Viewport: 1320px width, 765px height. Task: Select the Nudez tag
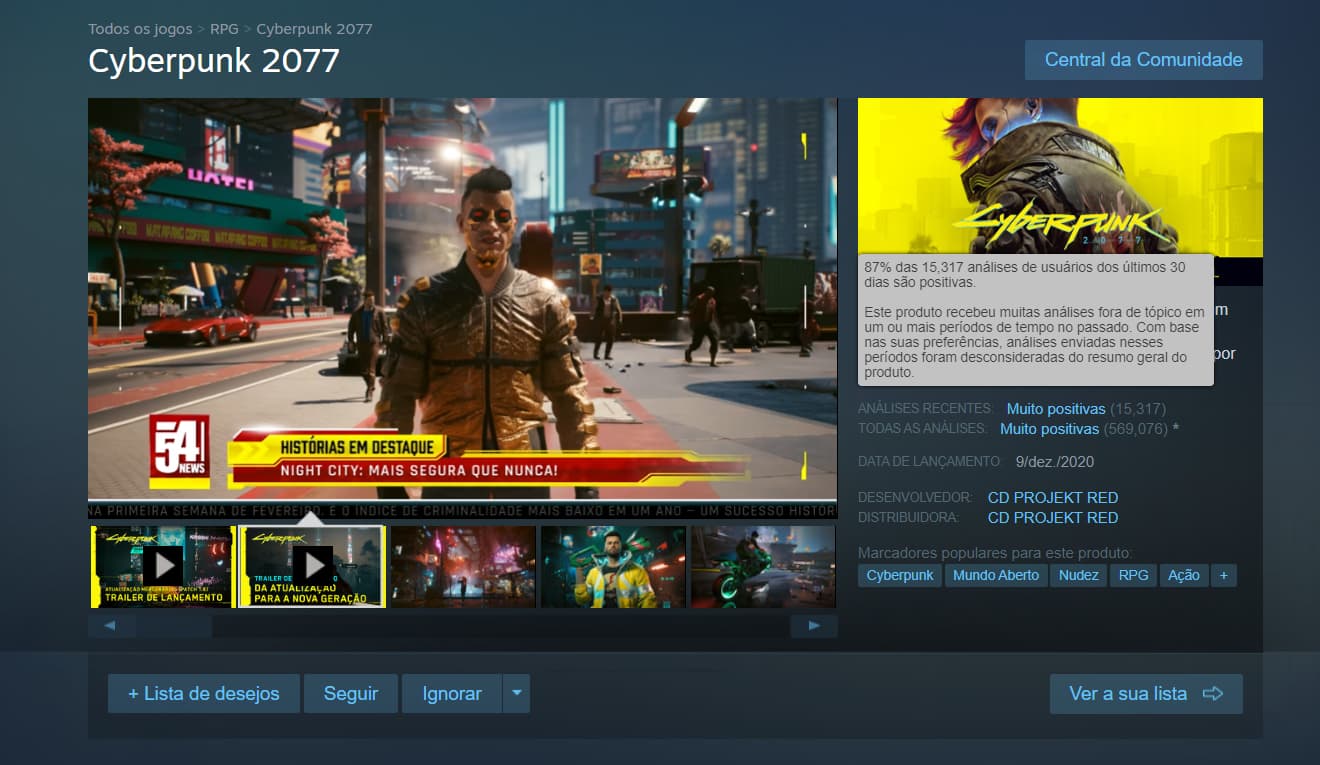tap(1078, 575)
